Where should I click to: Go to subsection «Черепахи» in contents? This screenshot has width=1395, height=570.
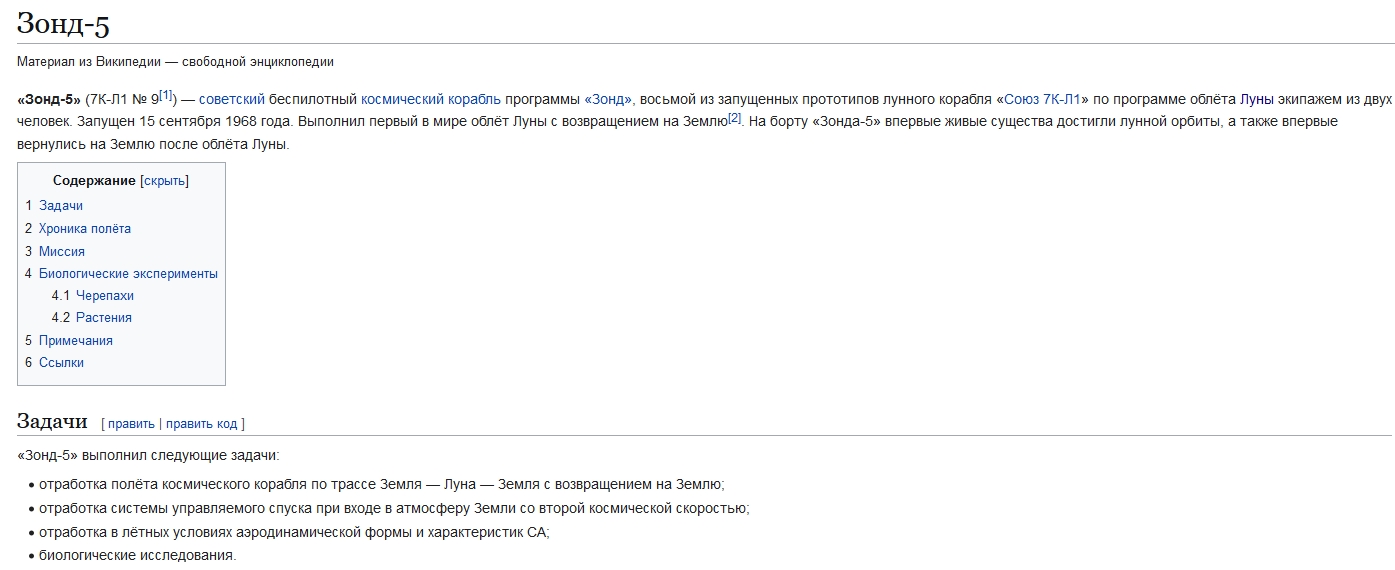[105, 296]
